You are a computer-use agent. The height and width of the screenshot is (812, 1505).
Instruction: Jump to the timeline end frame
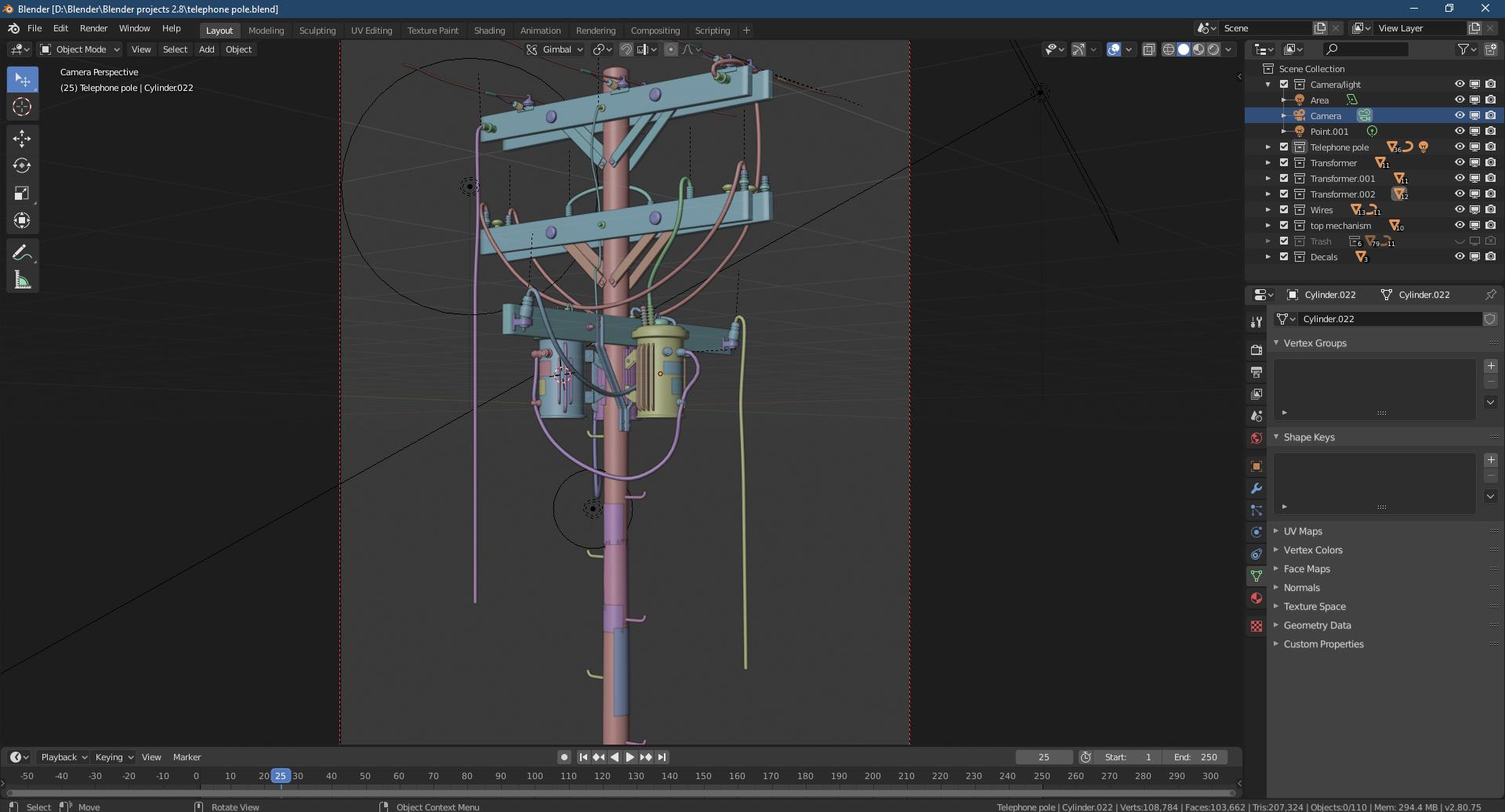(662, 757)
